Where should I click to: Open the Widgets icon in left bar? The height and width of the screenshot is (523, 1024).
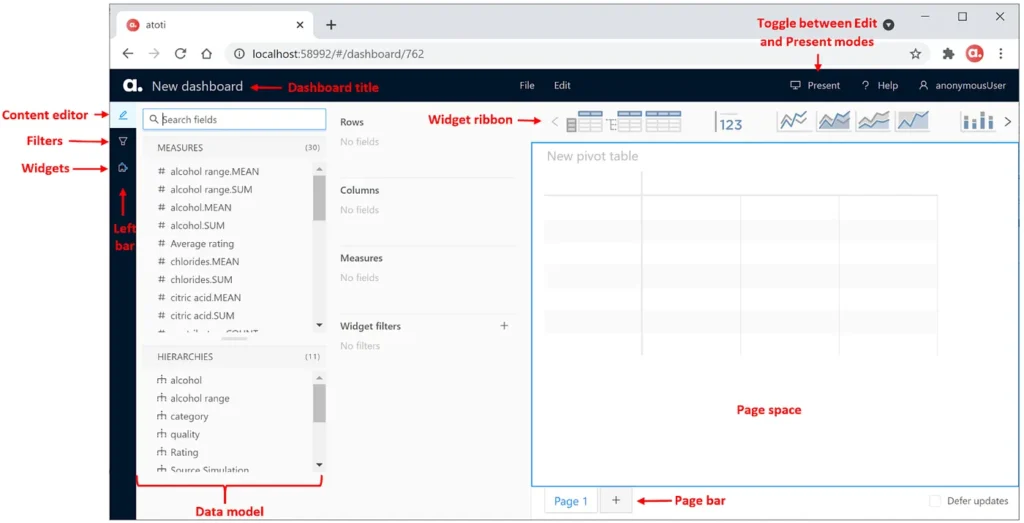pyautogui.click(x=123, y=168)
